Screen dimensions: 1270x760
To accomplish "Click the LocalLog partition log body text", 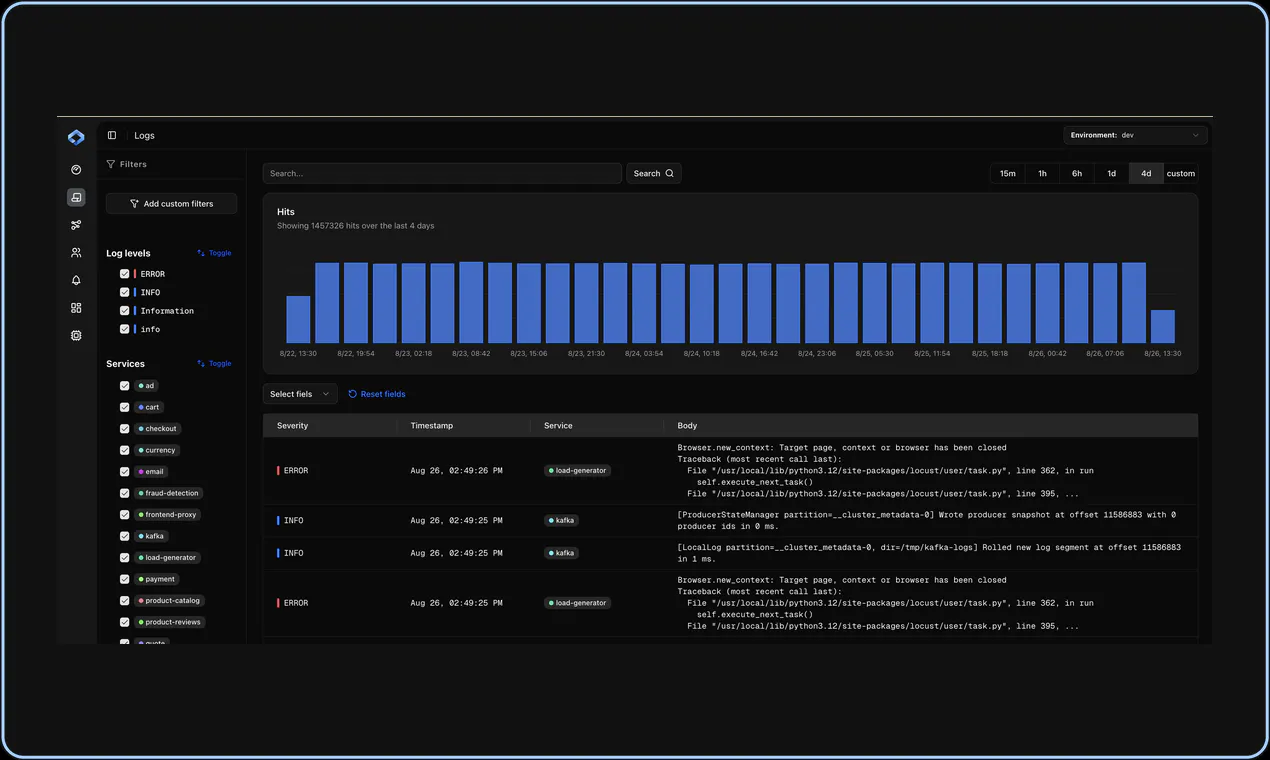I will pos(929,553).
